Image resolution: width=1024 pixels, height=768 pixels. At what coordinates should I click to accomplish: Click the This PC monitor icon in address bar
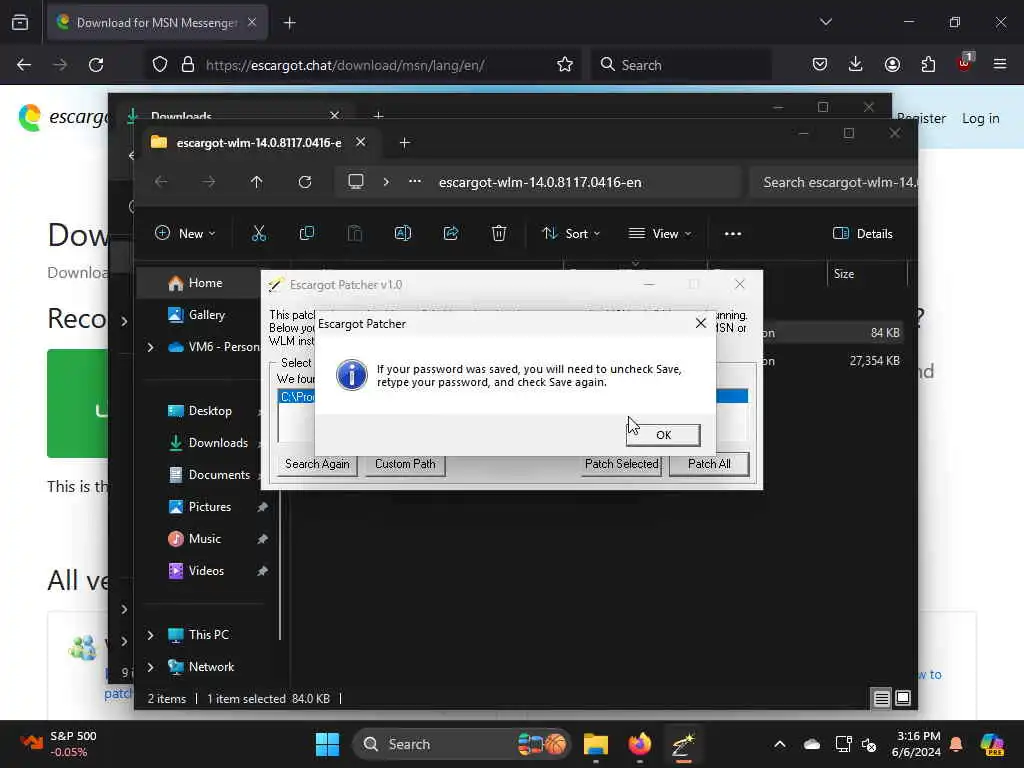click(x=356, y=182)
